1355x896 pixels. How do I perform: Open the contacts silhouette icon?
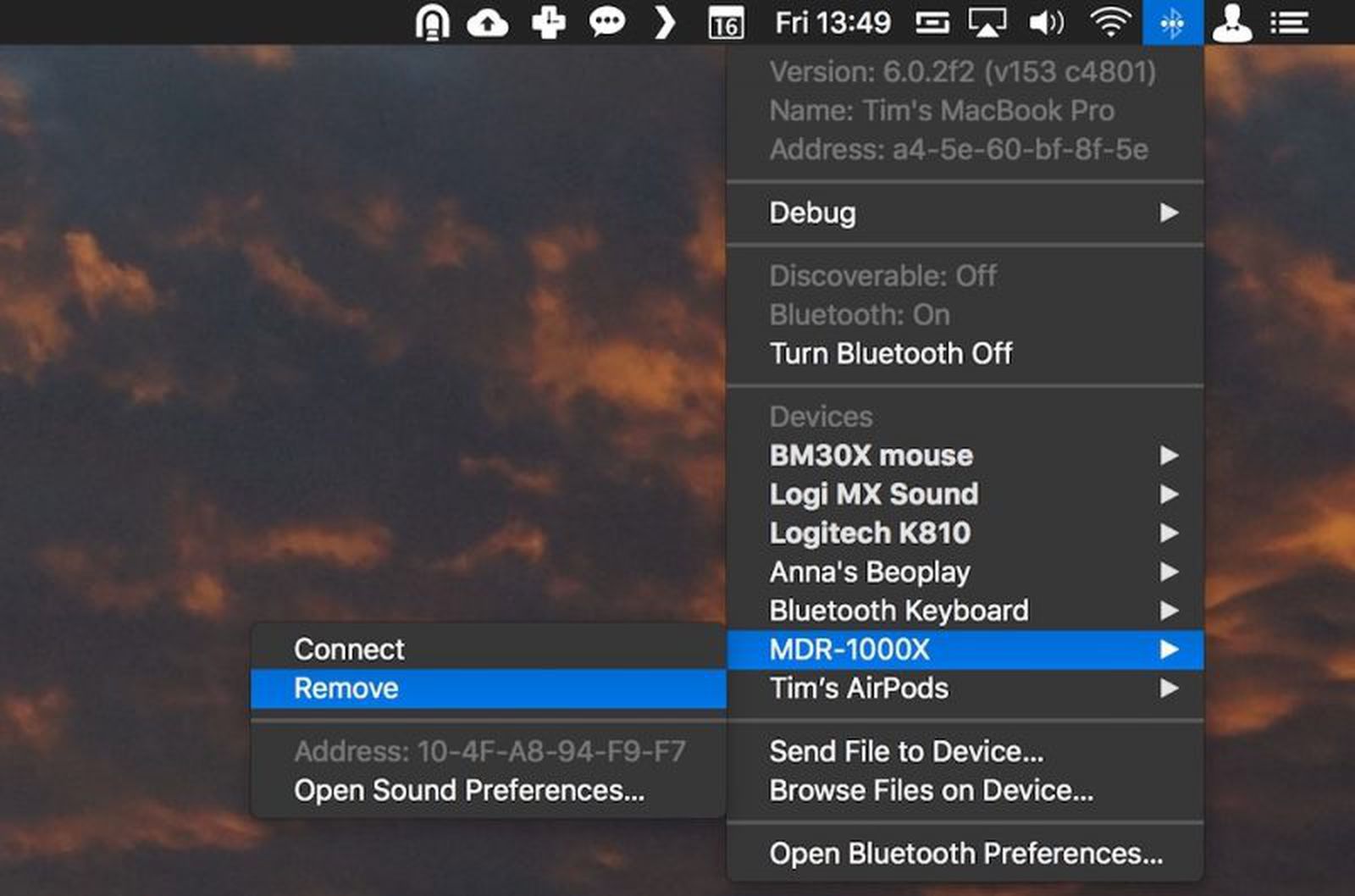tap(1234, 22)
